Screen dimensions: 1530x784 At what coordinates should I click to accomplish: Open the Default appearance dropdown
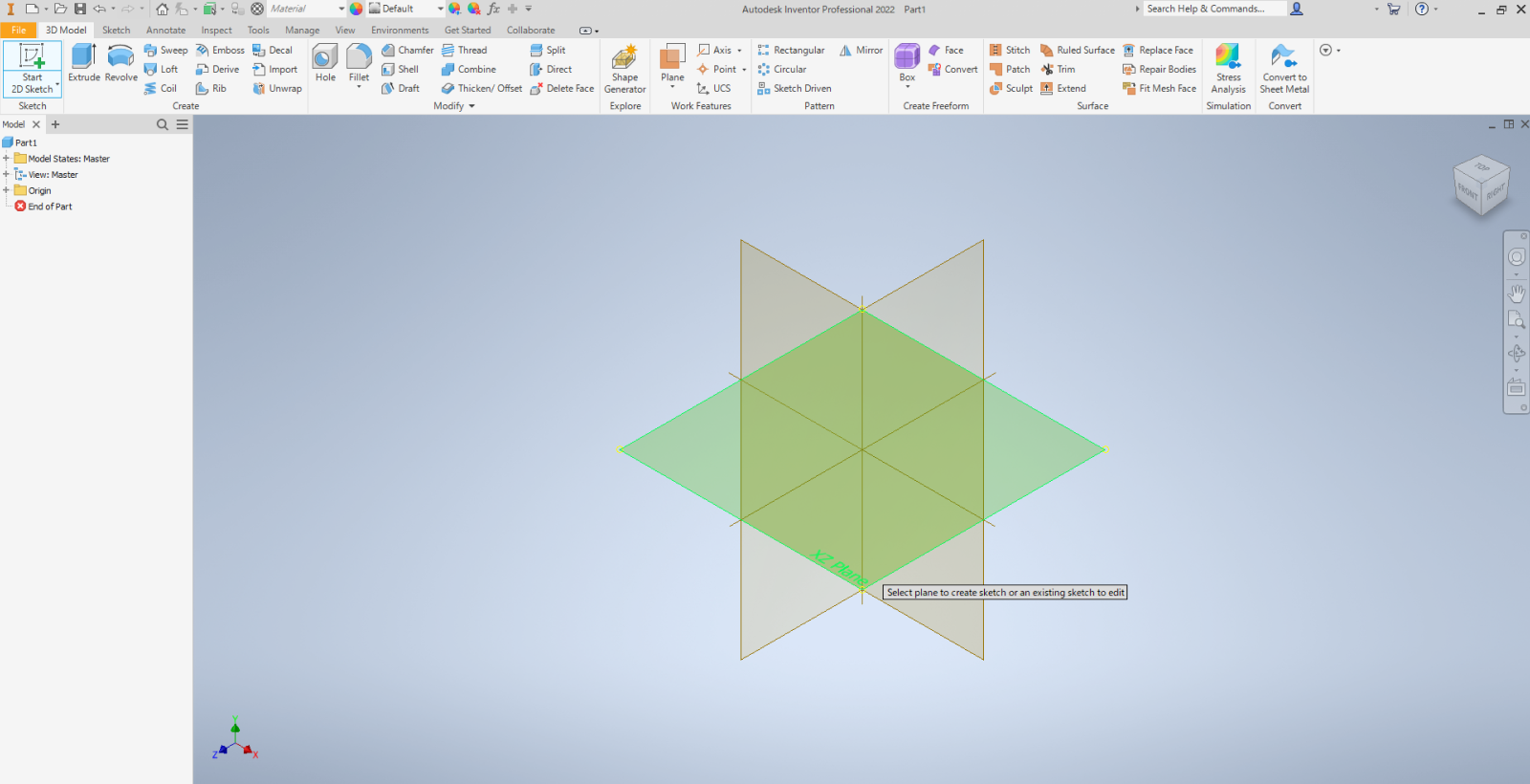click(440, 9)
